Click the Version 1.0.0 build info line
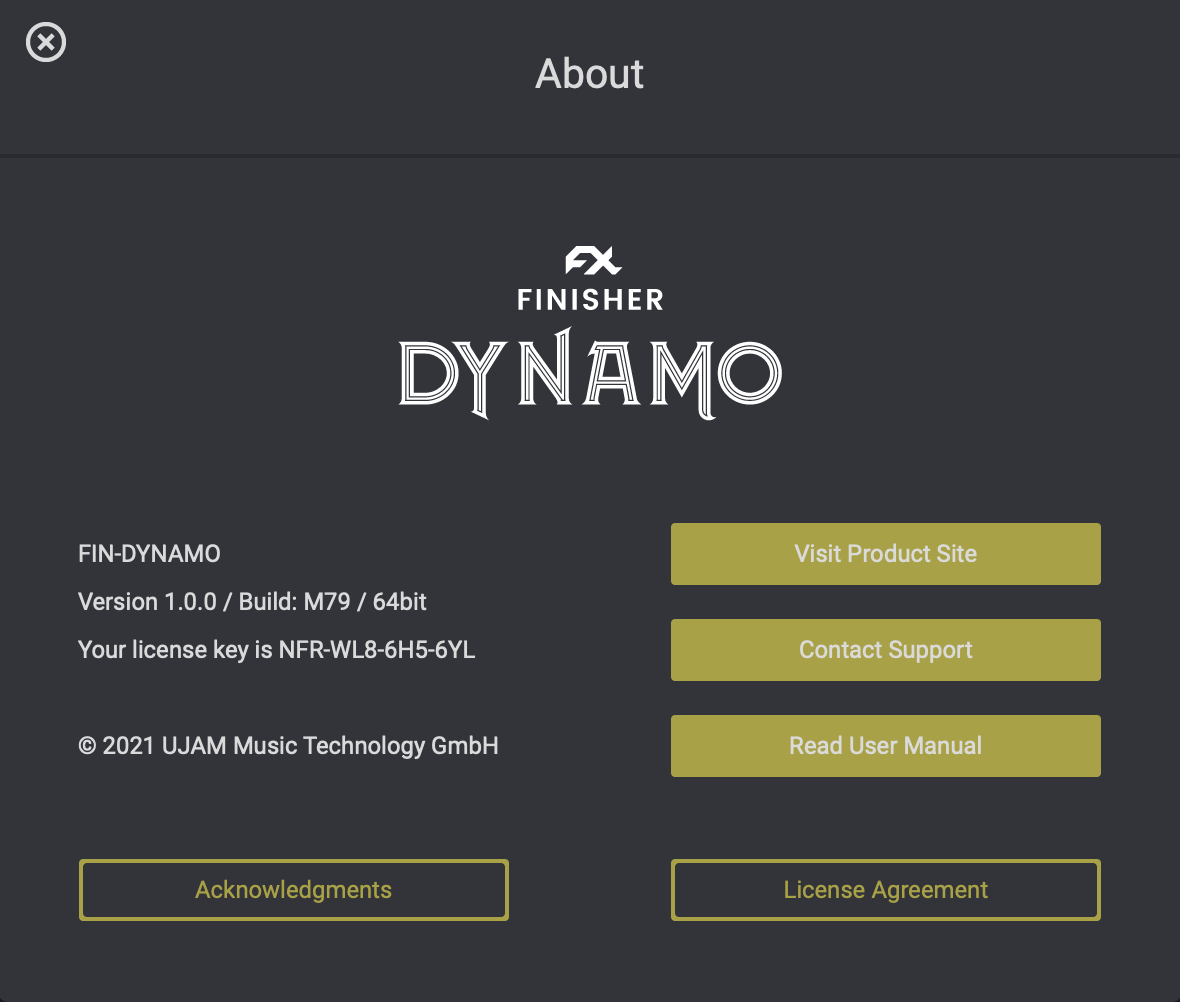 tap(252, 602)
